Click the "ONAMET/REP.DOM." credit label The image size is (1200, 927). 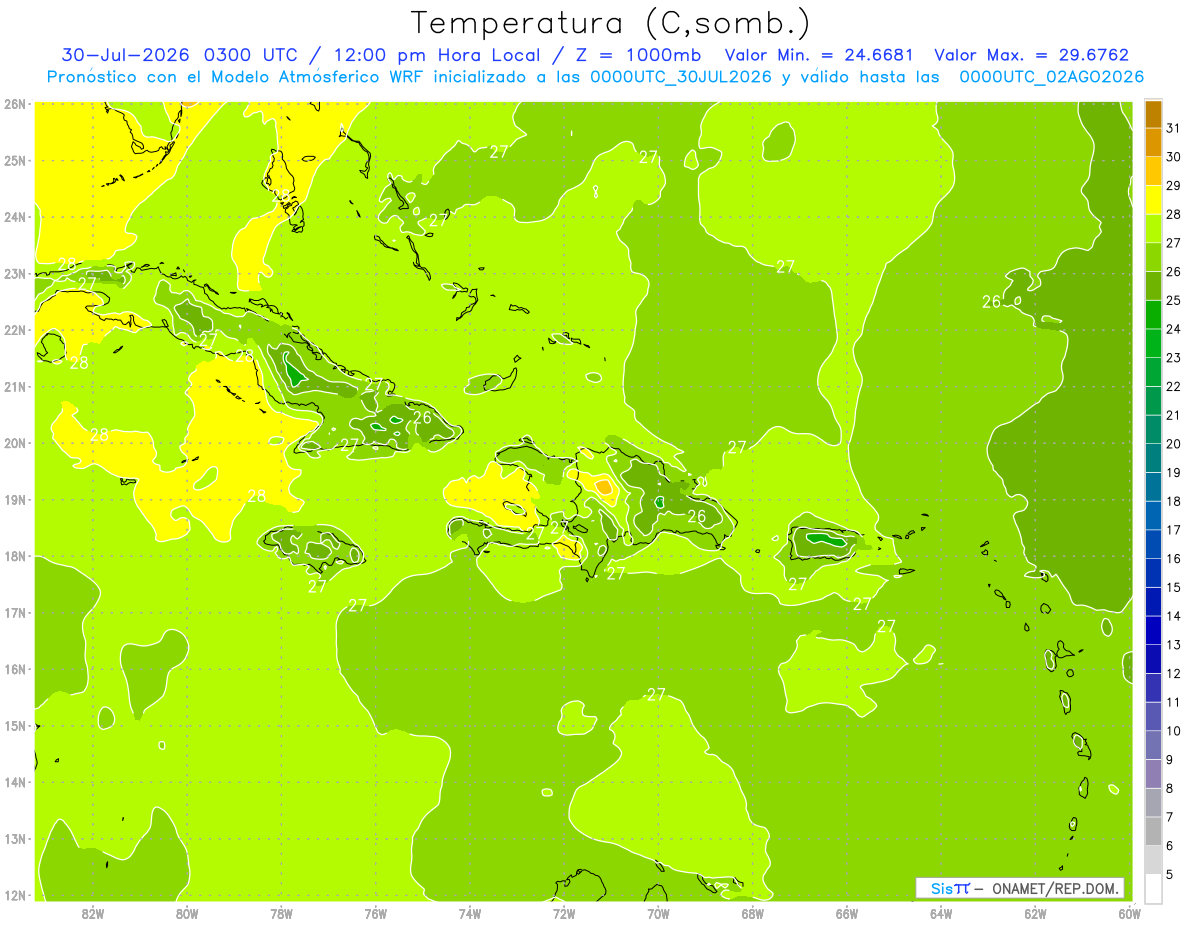point(1055,888)
